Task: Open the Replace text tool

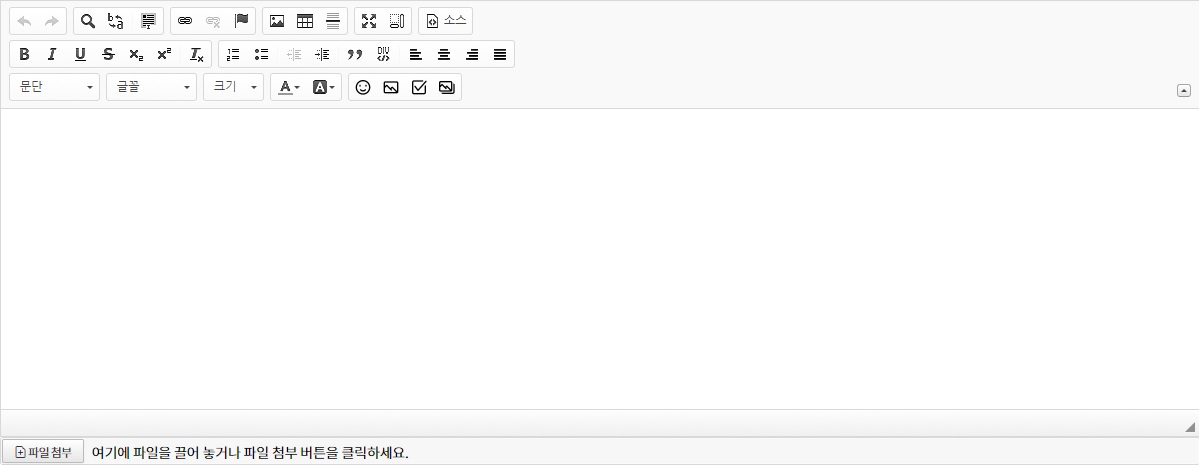Action: [x=116, y=21]
